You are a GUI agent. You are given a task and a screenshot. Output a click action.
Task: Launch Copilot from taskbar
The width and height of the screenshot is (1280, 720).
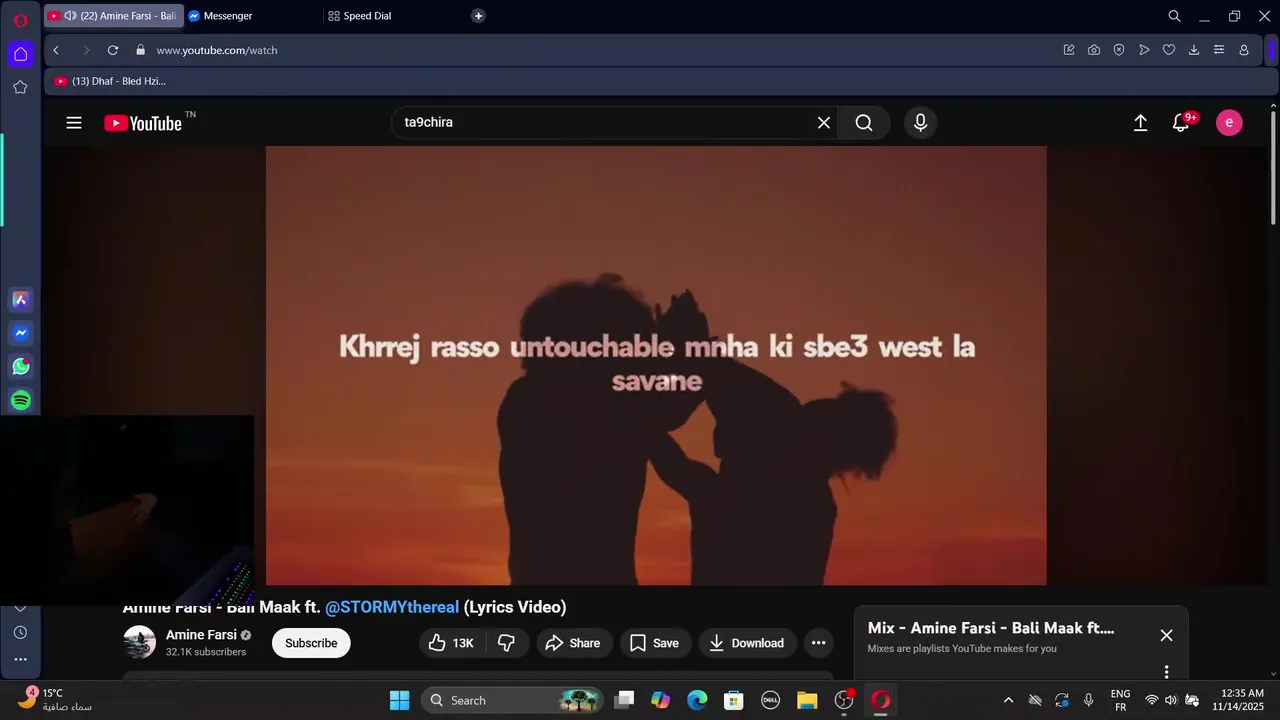point(661,700)
